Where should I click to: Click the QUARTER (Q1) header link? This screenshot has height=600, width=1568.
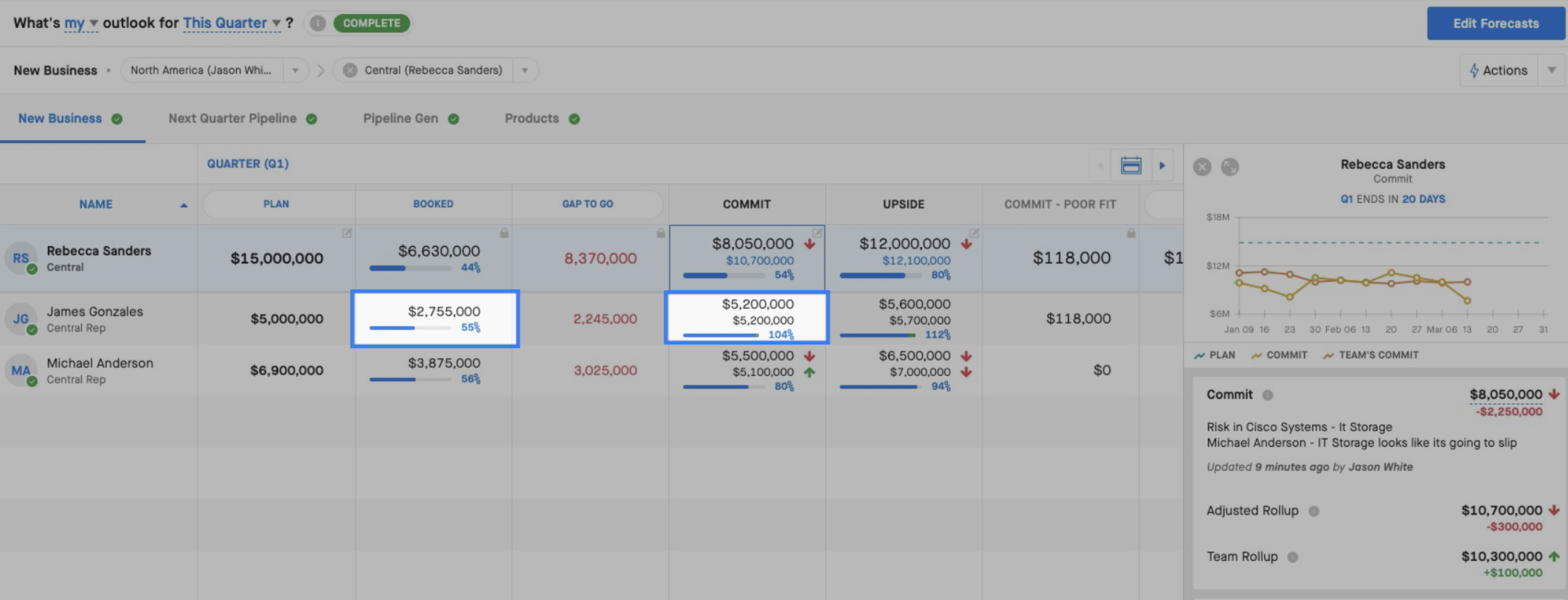[248, 164]
